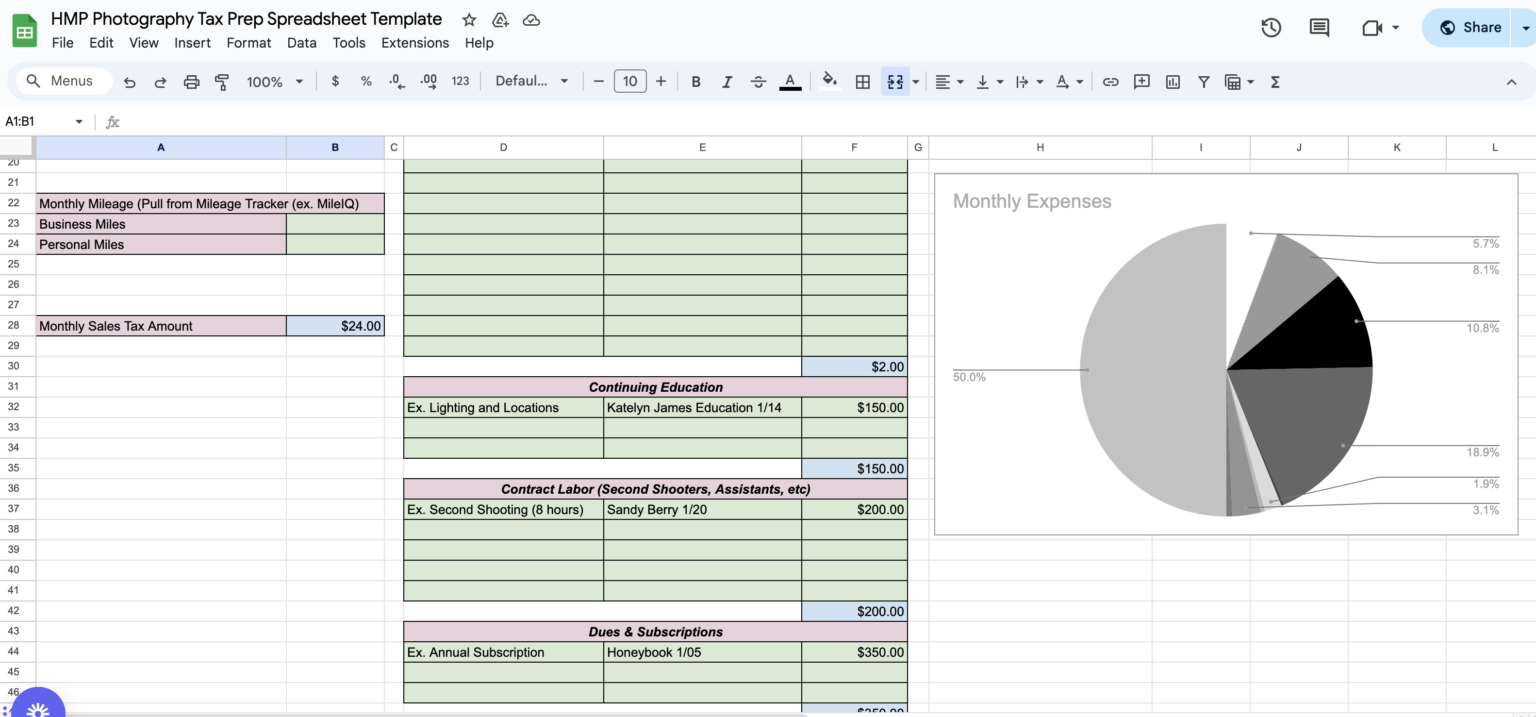Viewport: 1536px width, 717px height.
Task: Open the functions menu with Sigma icon
Action: coord(1275,81)
